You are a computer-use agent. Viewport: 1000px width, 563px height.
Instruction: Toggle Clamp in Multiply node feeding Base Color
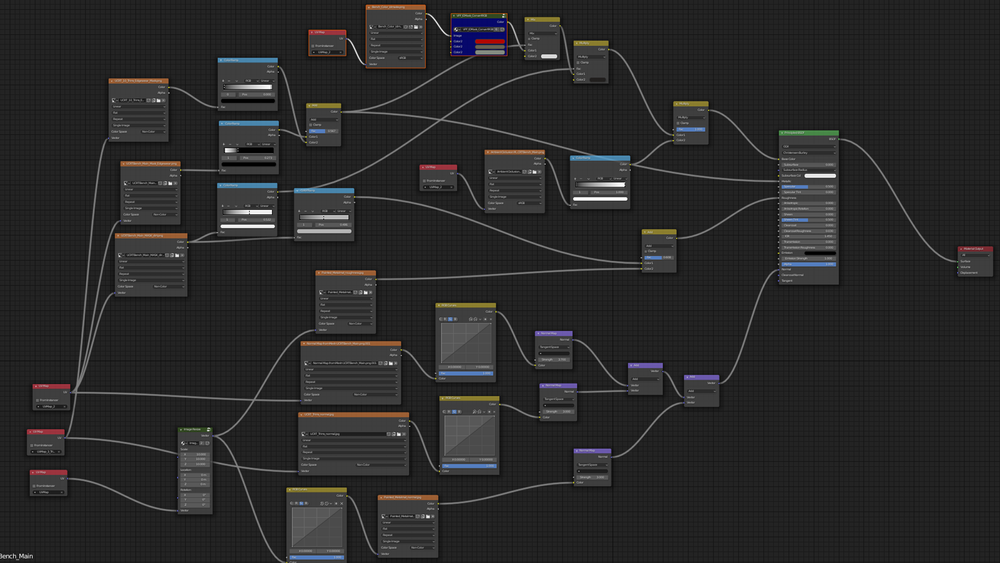pos(678,123)
